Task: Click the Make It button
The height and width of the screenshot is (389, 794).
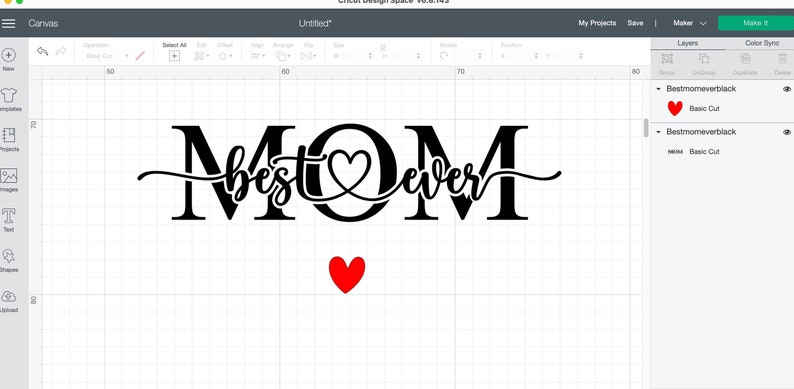Action: [756, 23]
